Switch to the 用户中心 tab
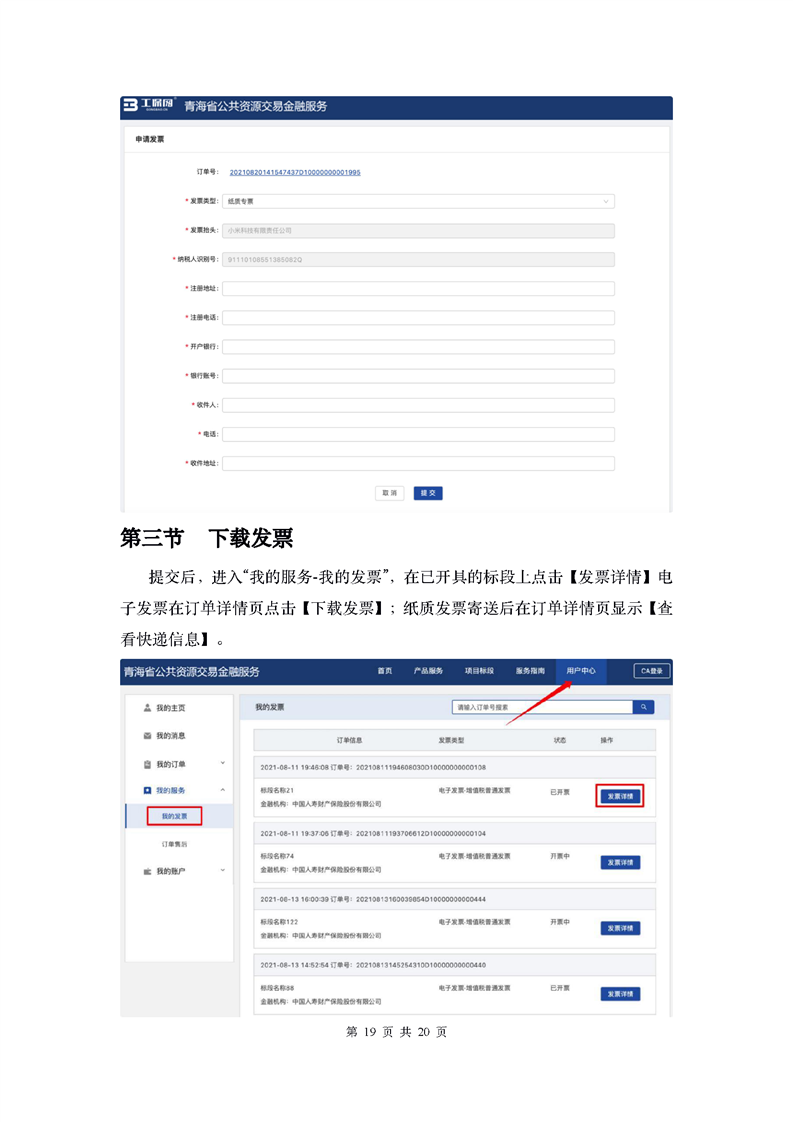Image resolution: width=793 pixels, height=1122 pixels. (580, 671)
